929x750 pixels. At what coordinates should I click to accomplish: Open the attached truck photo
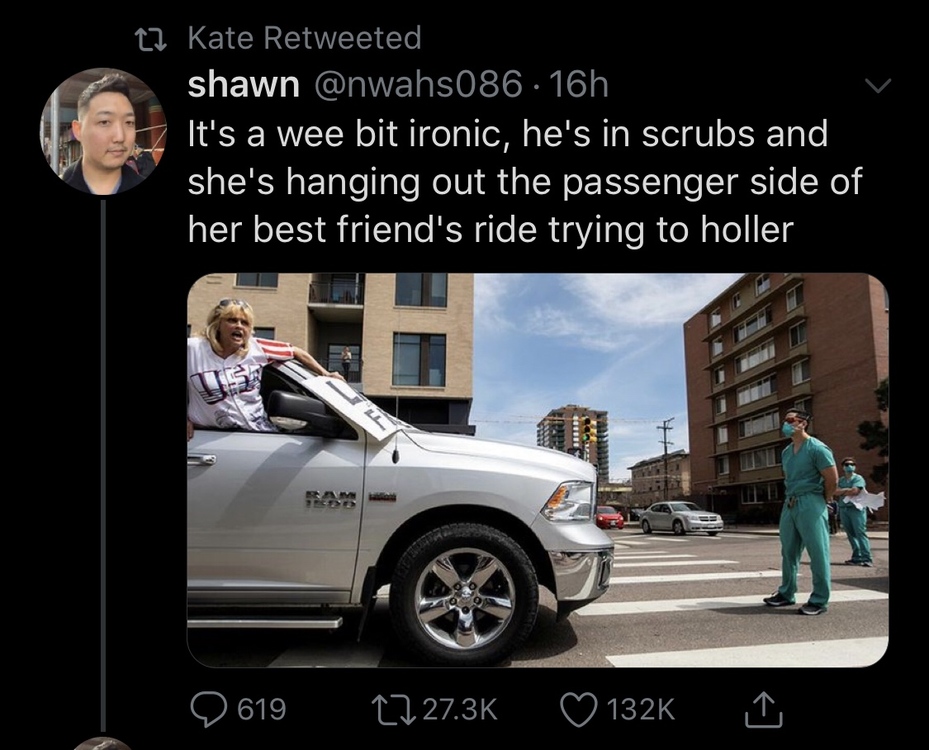pyautogui.click(x=537, y=470)
